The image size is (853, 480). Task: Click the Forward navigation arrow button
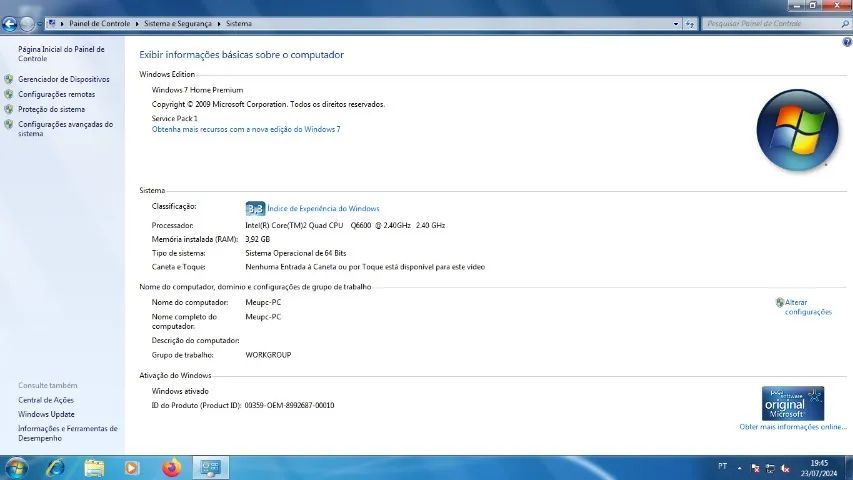[x=27, y=23]
